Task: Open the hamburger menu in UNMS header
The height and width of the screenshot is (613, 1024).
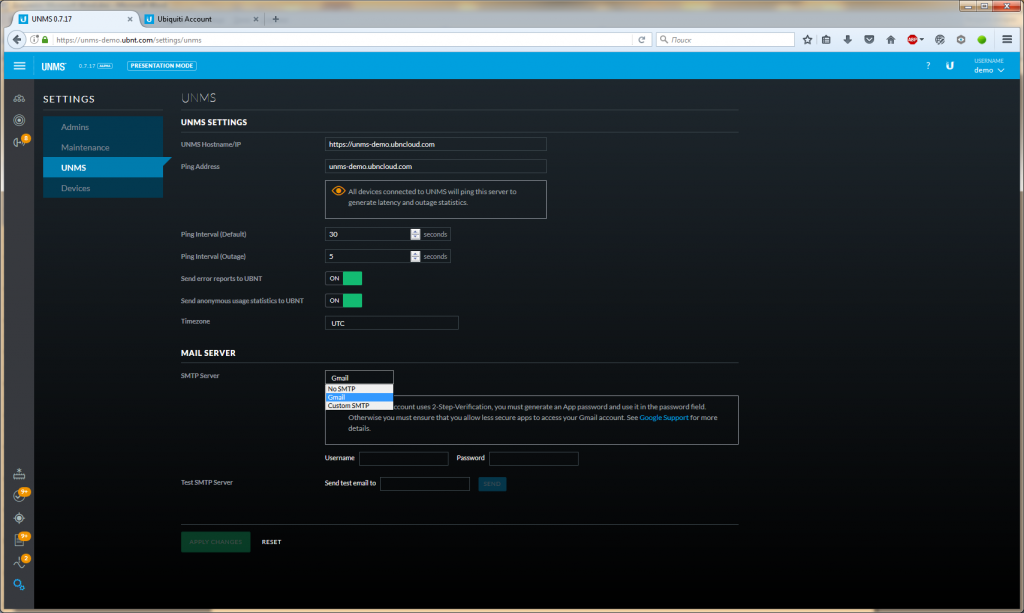Action: coord(19,66)
